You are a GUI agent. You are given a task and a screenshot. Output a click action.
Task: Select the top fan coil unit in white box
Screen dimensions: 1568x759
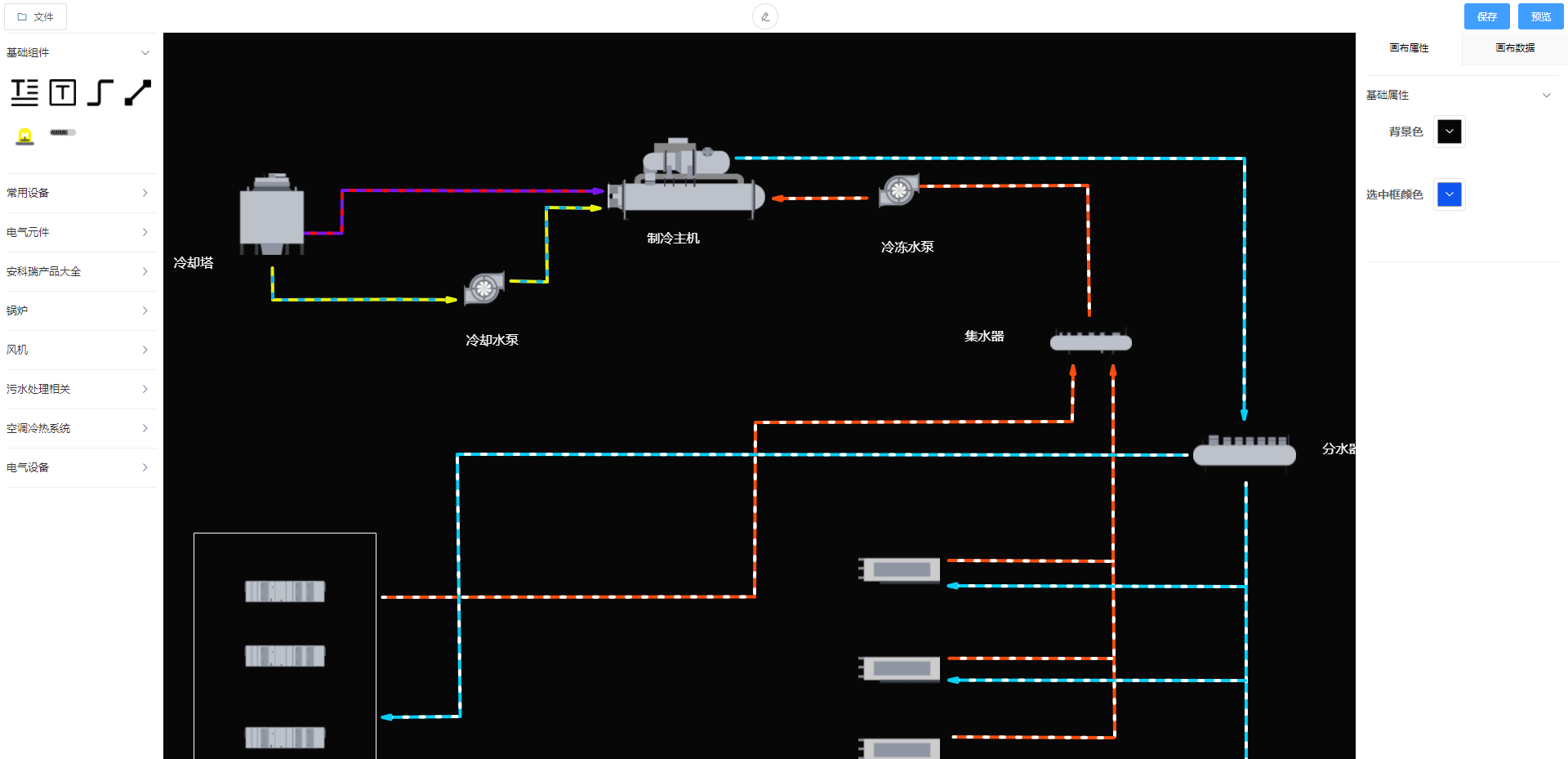(285, 592)
